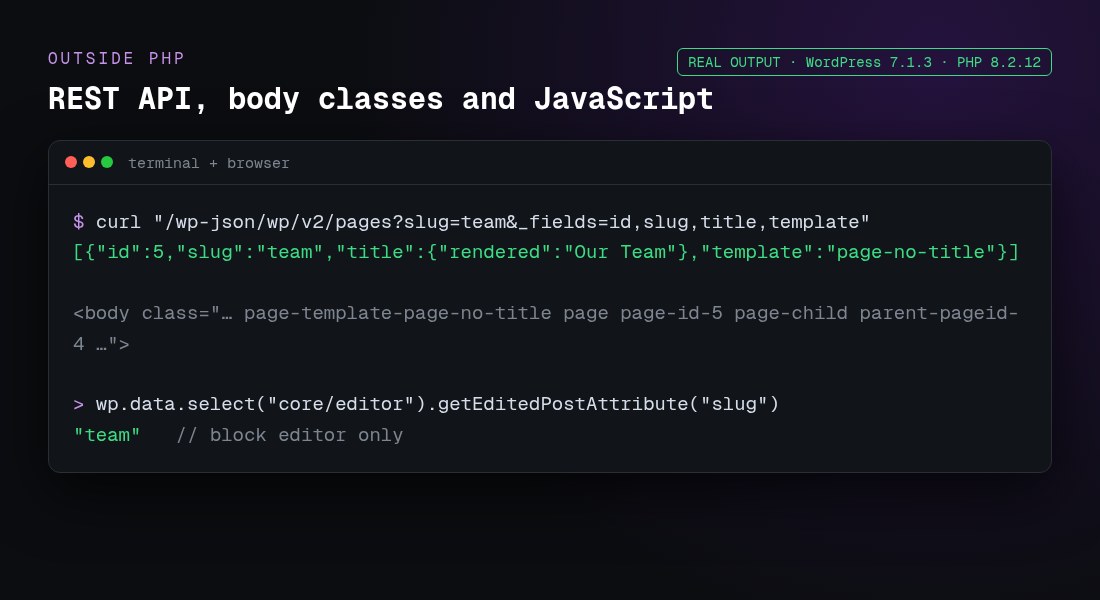Click the body class page-template line
This screenshot has height=600, width=1100.
pyautogui.click(x=546, y=313)
